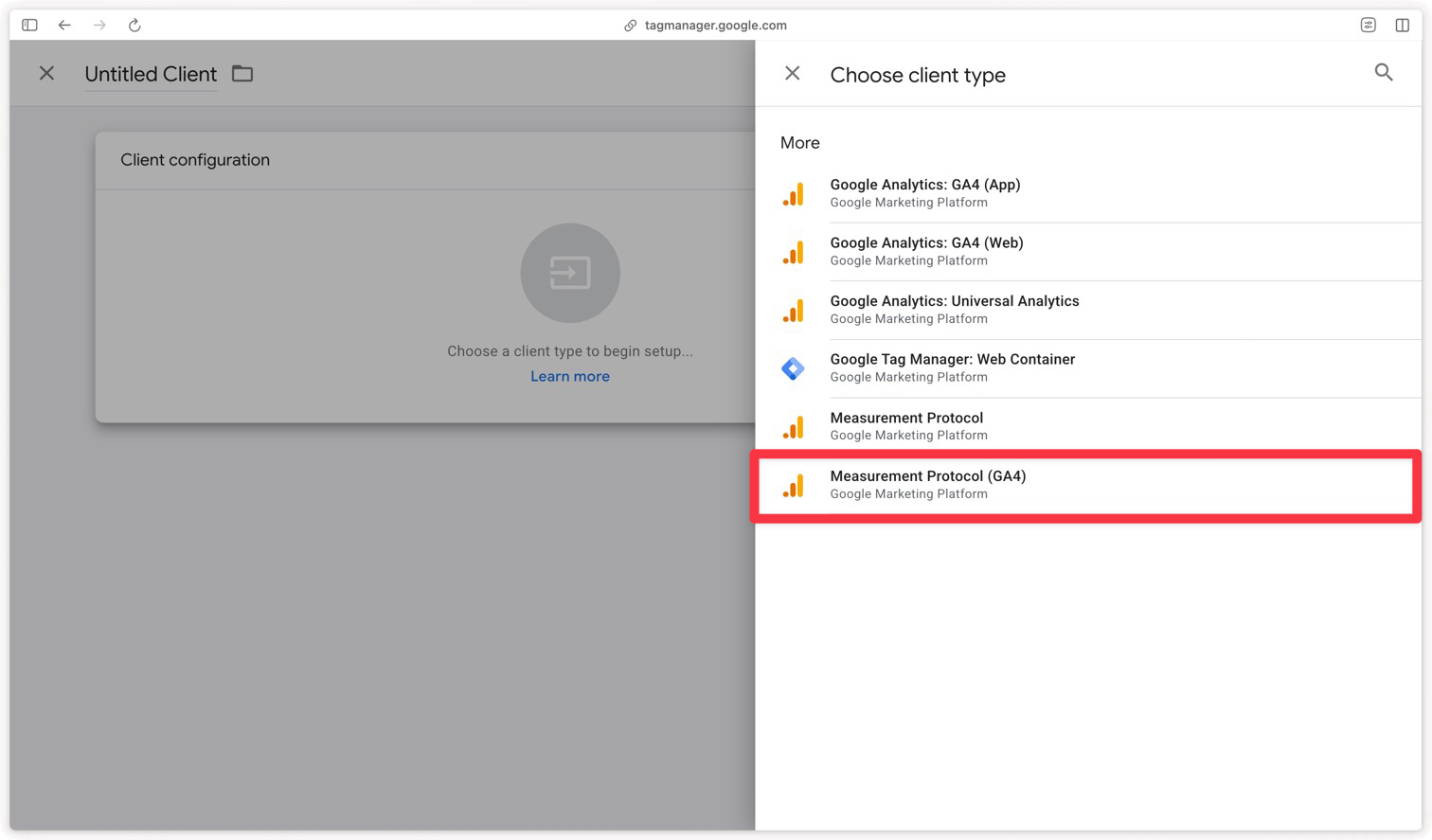This screenshot has height=840, width=1432.
Task: Select Measurement Protocol (GA4) client
Action: 1088,485
